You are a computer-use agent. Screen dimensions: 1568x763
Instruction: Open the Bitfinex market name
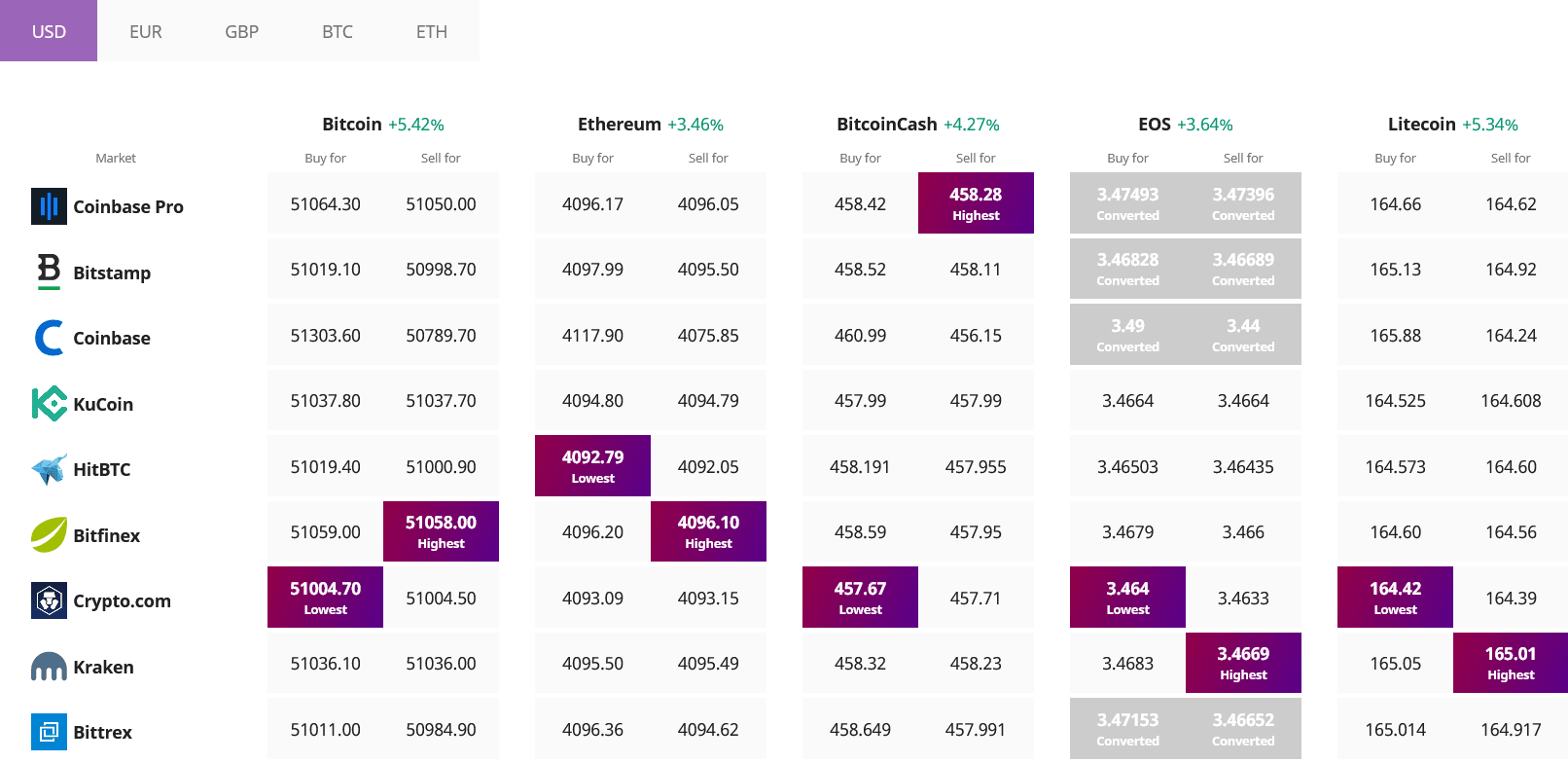107,535
